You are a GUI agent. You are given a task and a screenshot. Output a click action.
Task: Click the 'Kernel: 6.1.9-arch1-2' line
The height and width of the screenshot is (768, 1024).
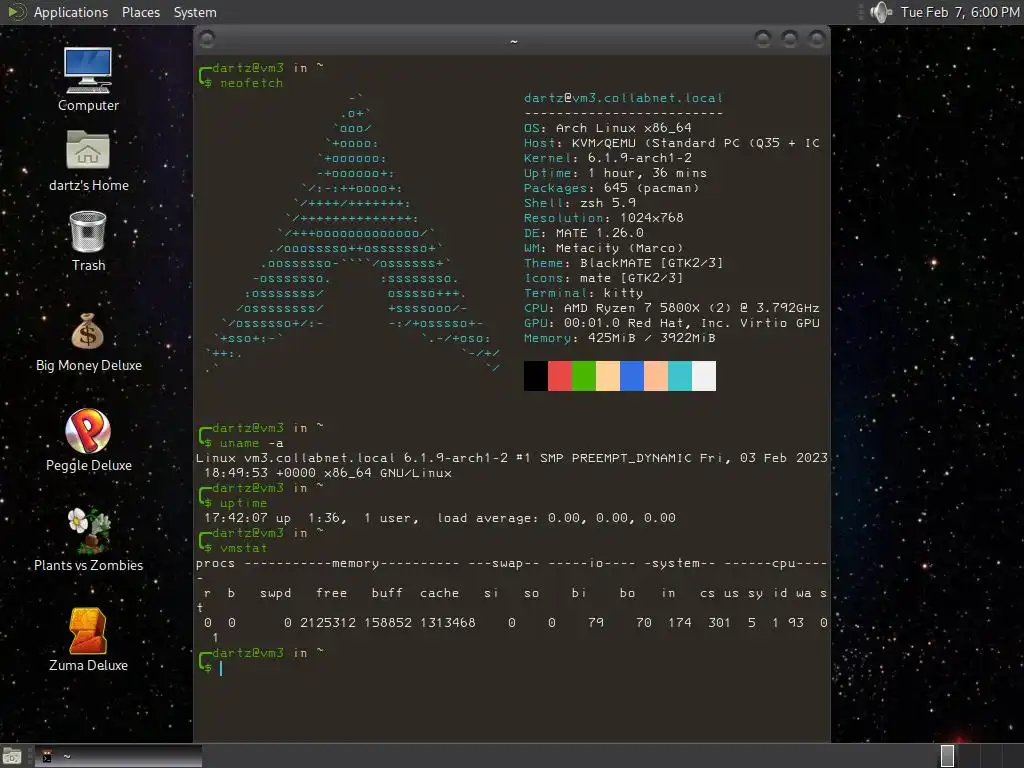click(607, 158)
